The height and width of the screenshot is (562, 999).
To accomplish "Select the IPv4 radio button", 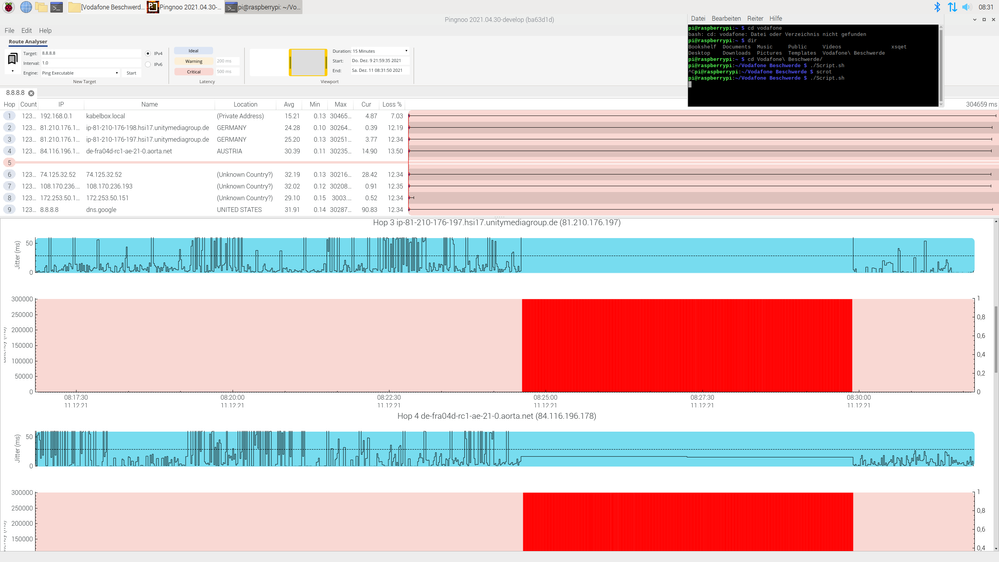I will coord(148,53).
